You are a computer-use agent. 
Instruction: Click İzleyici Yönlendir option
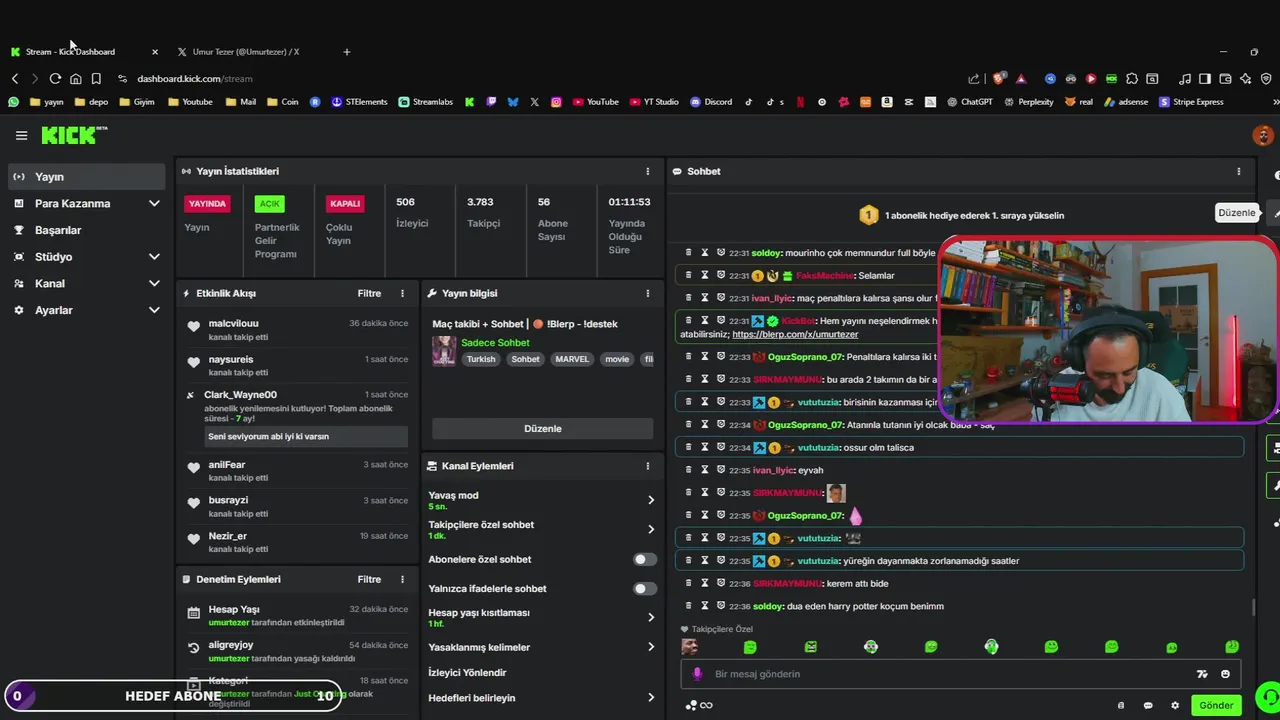467,673
